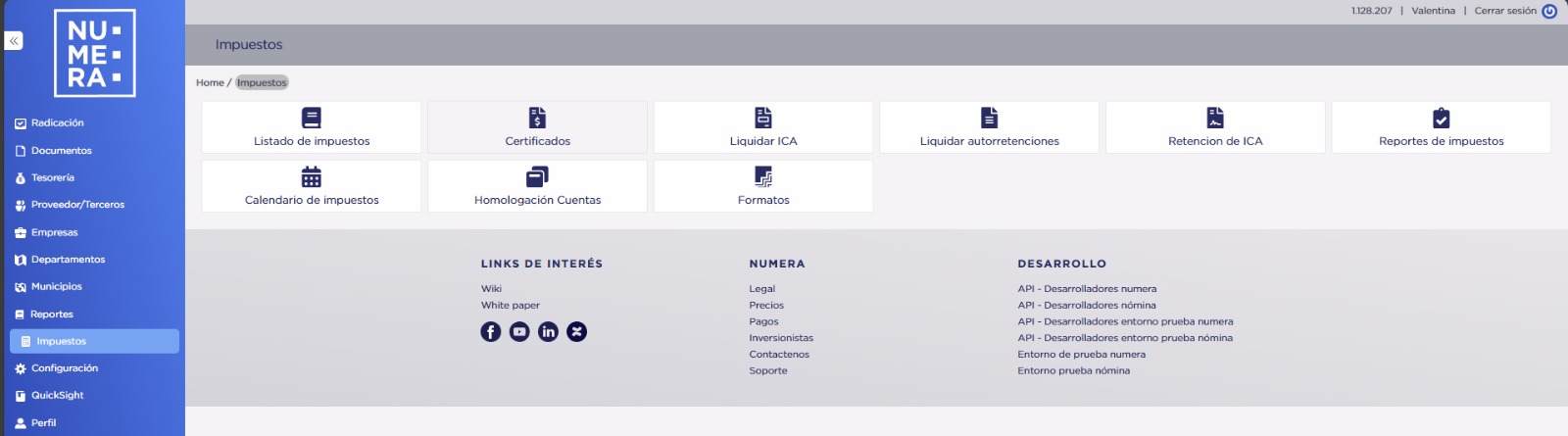Image resolution: width=1568 pixels, height=436 pixels.
Task: Open the Formatos tile icon
Action: click(x=763, y=177)
